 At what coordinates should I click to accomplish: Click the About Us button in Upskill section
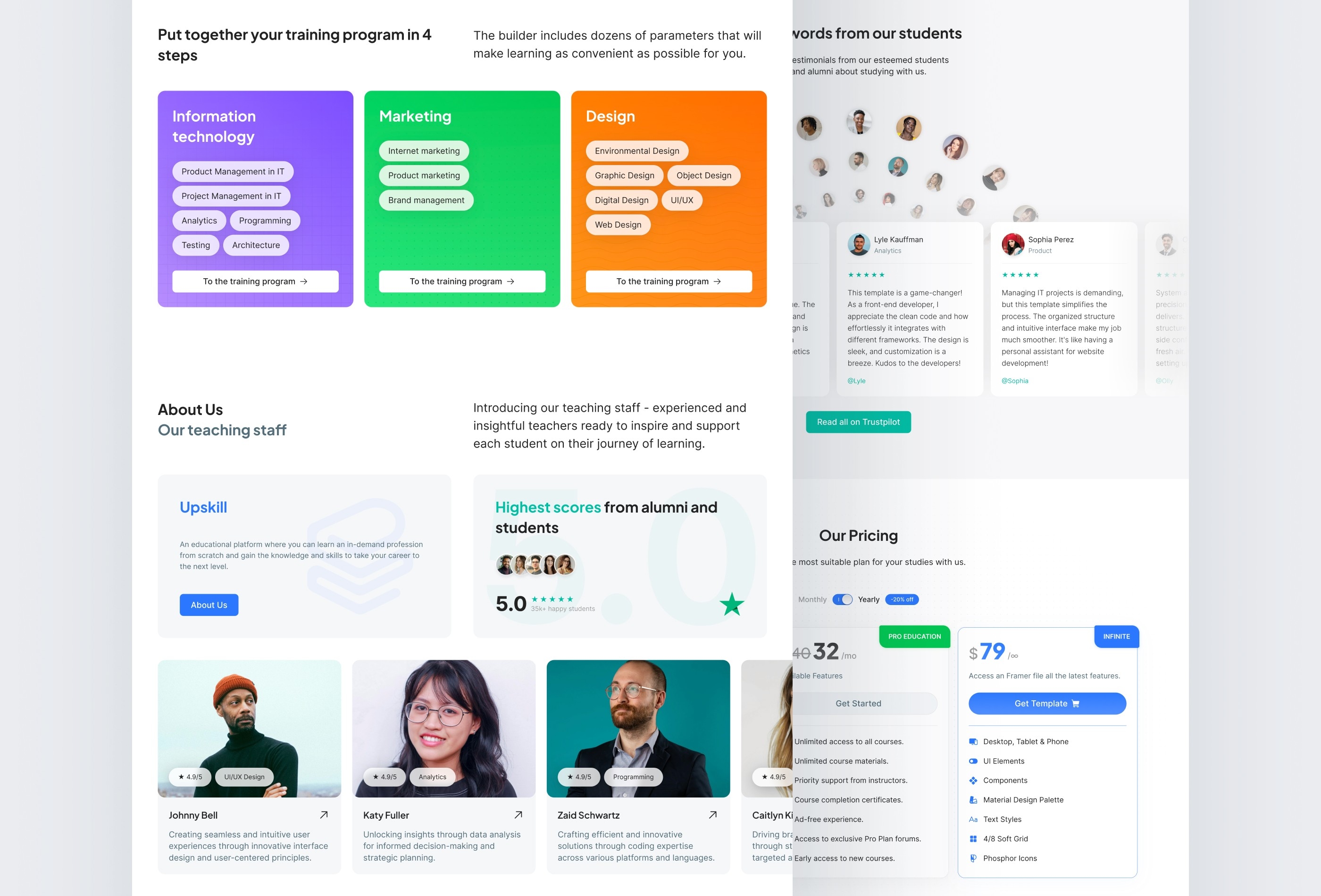pyautogui.click(x=209, y=604)
